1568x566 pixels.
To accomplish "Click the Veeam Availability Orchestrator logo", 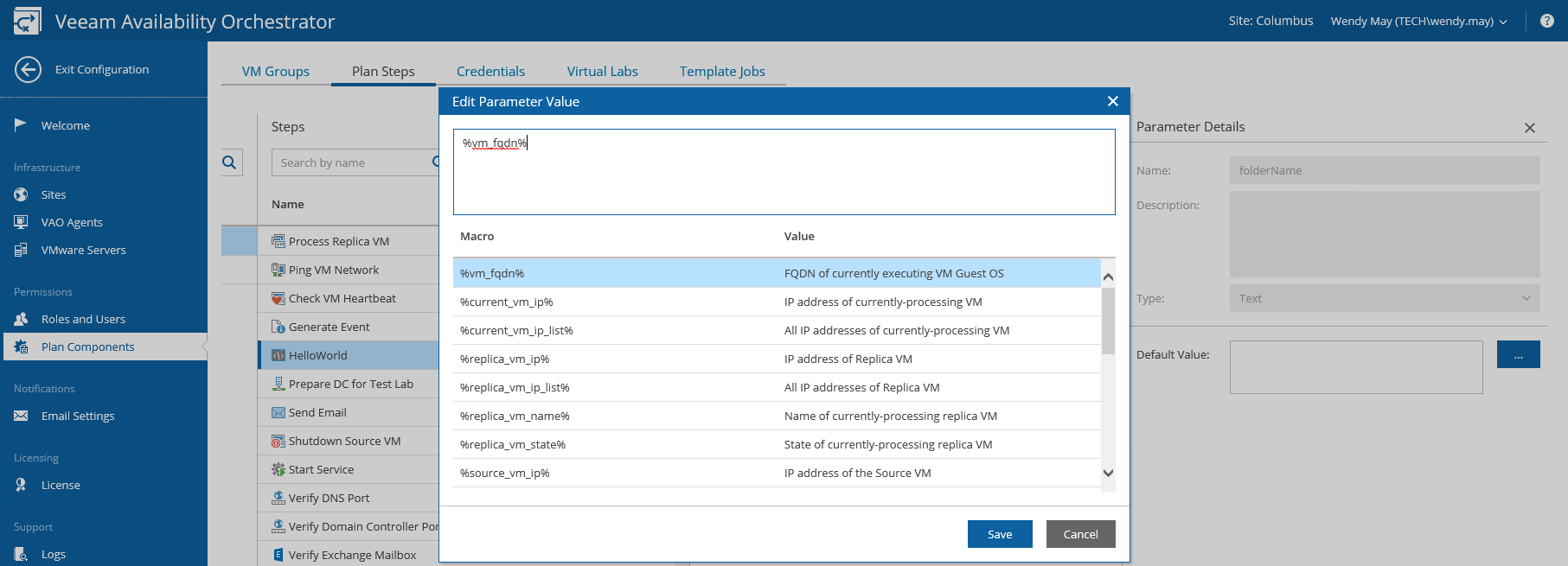I will pyautogui.click(x=27, y=21).
